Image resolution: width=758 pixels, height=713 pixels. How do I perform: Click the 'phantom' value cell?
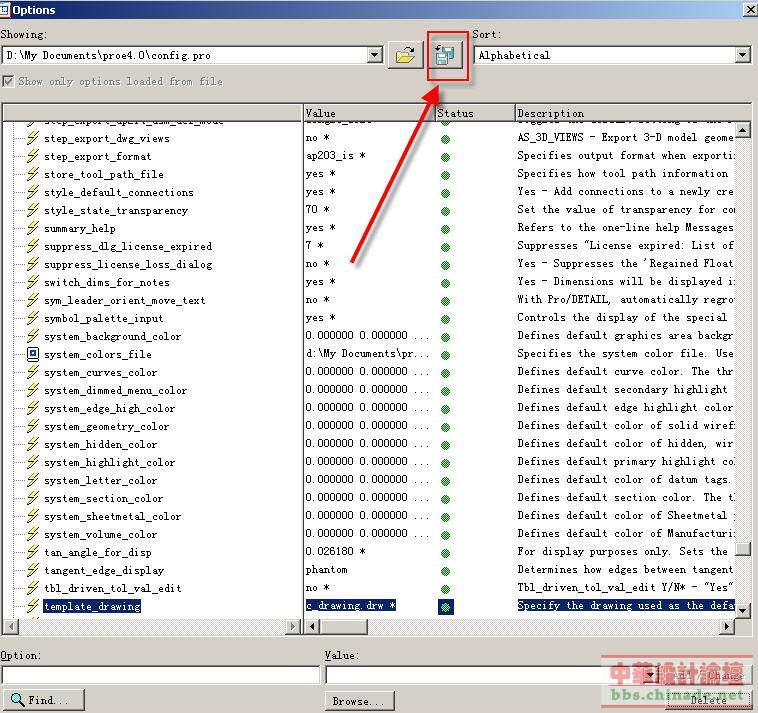tap(327, 570)
